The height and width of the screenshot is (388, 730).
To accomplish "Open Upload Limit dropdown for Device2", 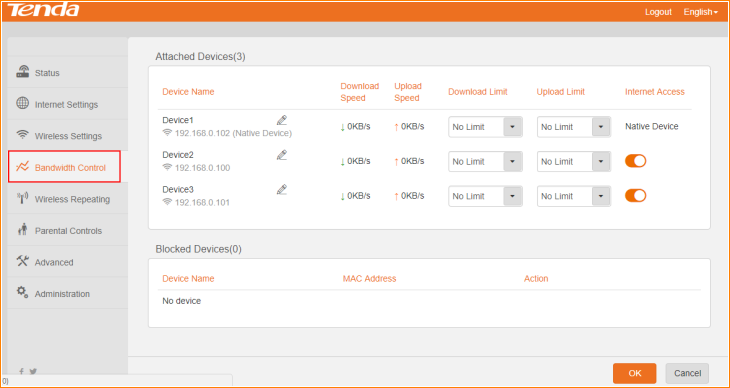I will click(574, 162).
